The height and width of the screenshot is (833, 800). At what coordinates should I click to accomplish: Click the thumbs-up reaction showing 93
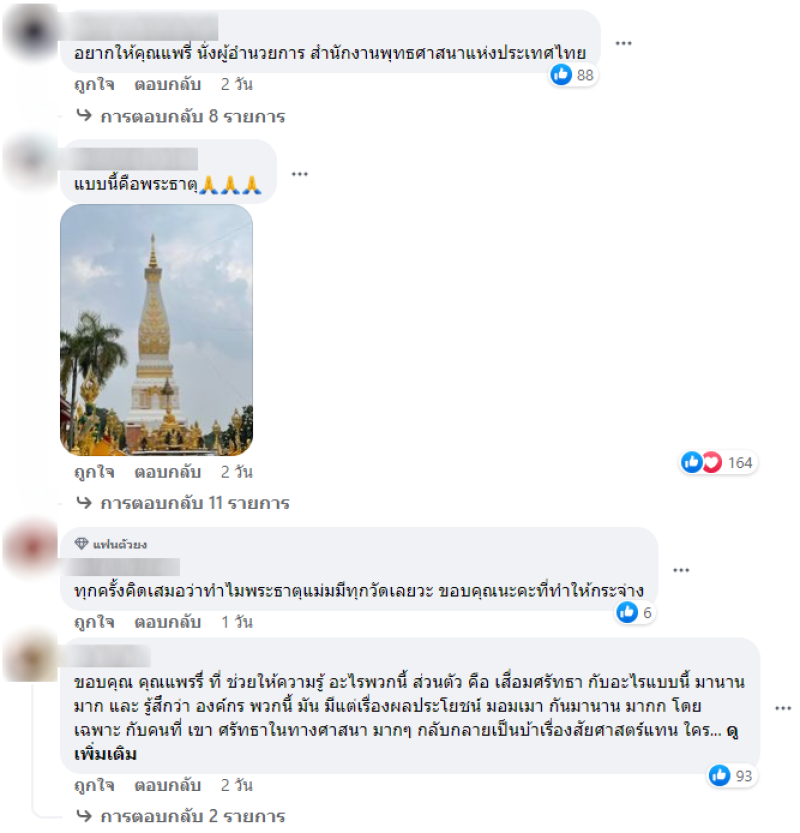click(719, 776)
